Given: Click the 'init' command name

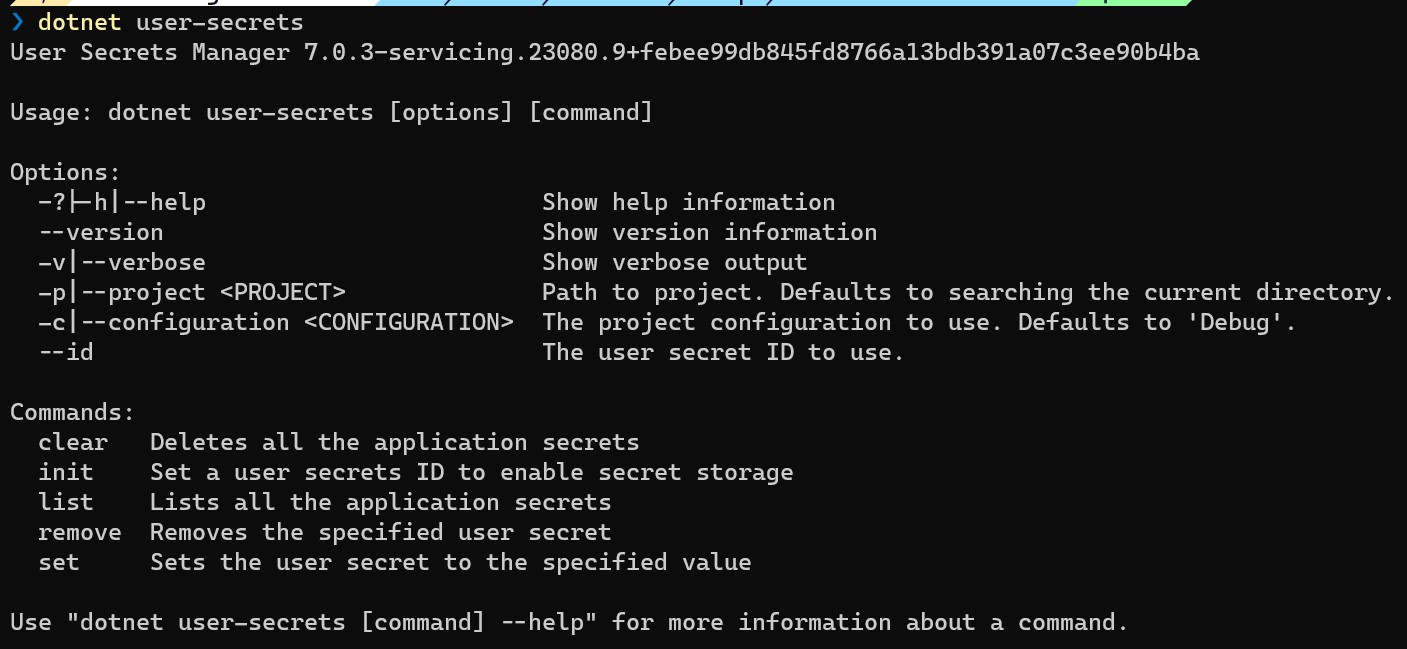Looking at the screenshot, I should click(x=66, y=472).
